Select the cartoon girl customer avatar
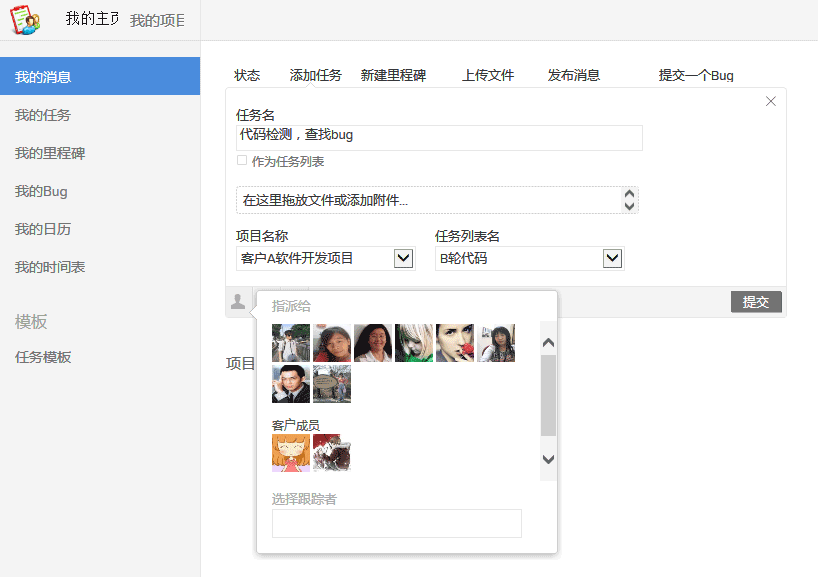 pos(291,453)
